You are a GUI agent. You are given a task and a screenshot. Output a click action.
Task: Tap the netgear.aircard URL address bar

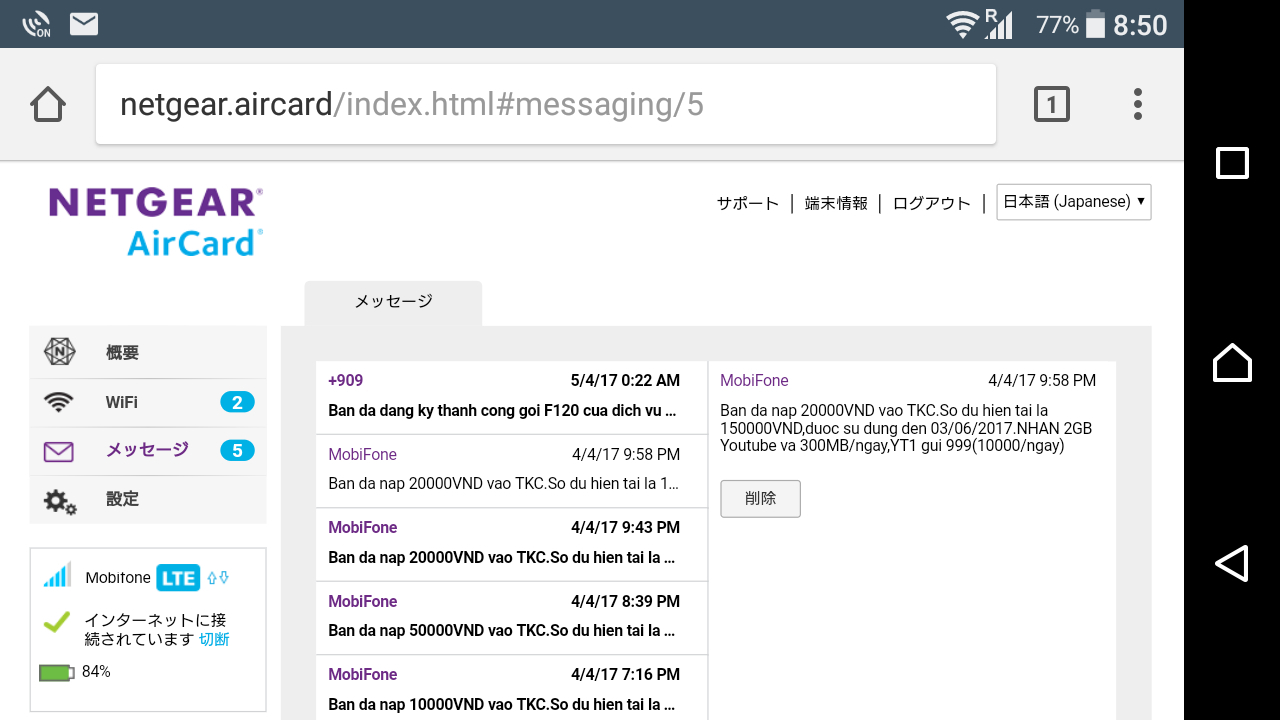coord(545,104)
